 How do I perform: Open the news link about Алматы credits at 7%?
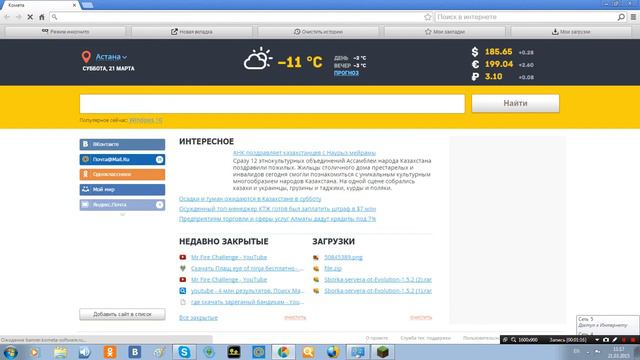coord(278,219)
